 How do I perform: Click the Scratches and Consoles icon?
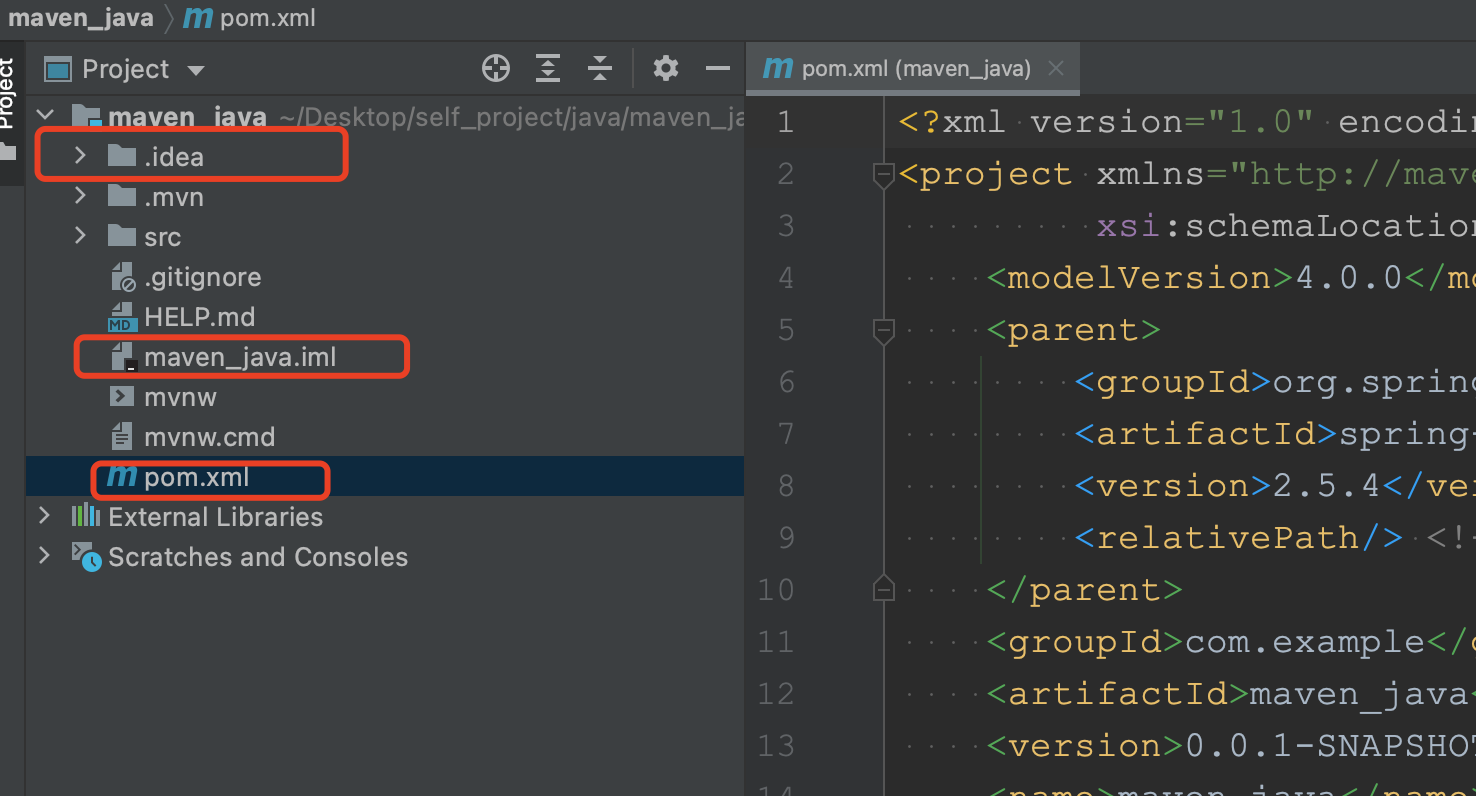pyautogui.click(x=86, y=556)
